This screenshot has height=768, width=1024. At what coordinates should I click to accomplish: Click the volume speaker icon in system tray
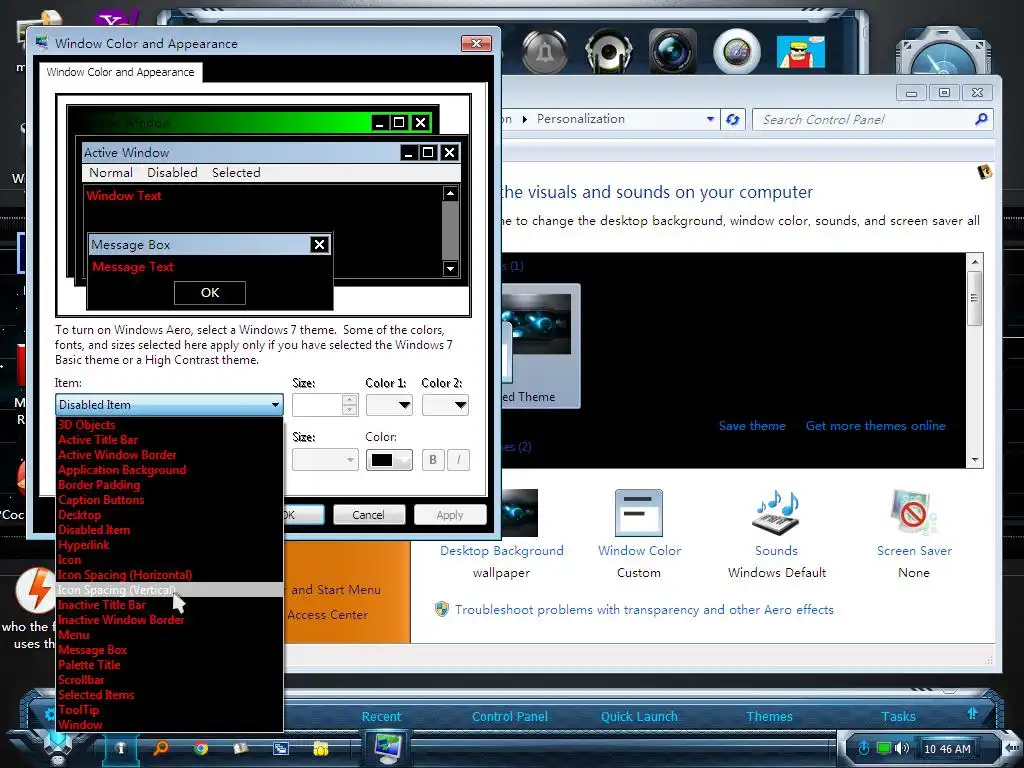(x=902, y=748)
